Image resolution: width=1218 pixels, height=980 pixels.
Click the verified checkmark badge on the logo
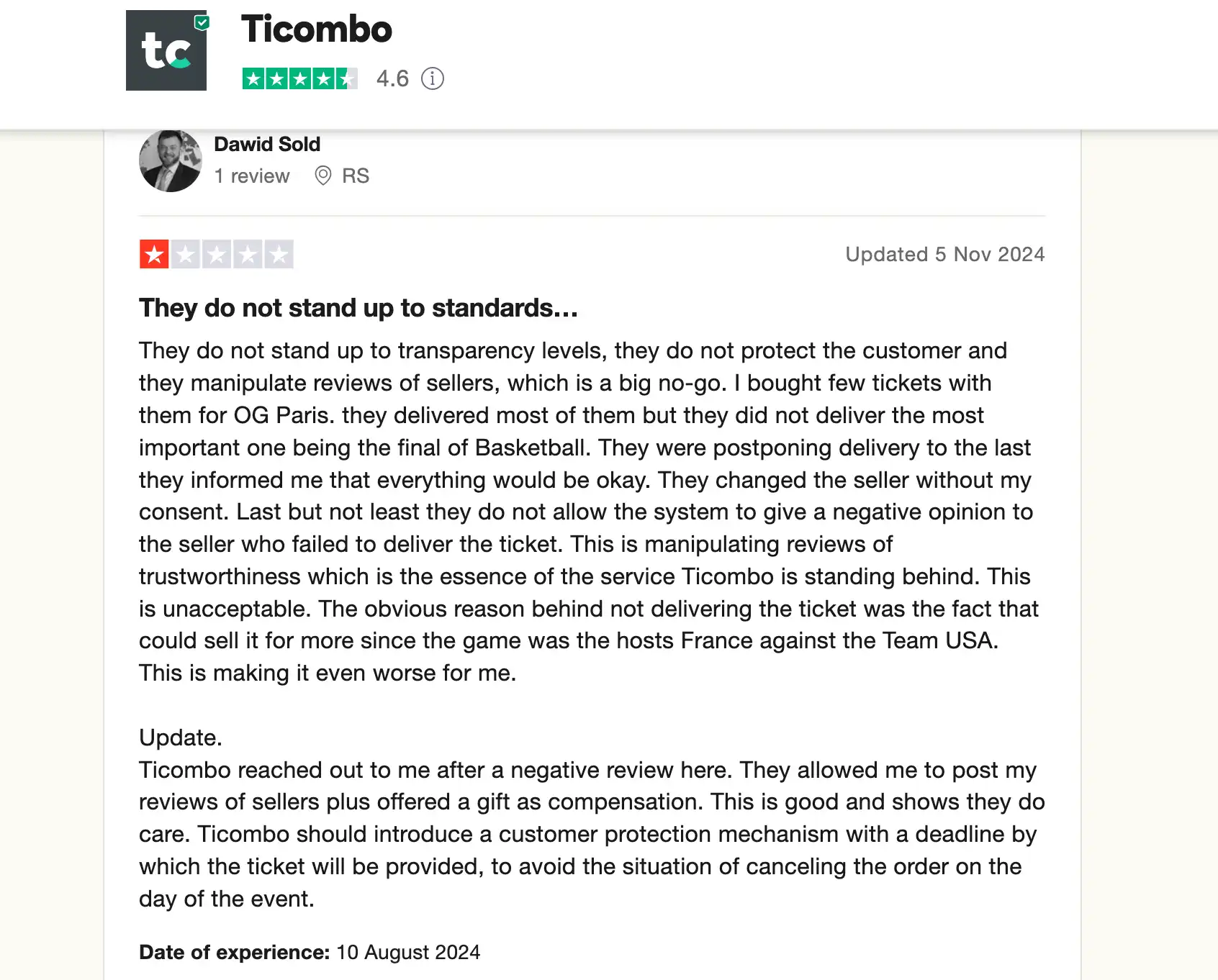[x=202, y=22]
